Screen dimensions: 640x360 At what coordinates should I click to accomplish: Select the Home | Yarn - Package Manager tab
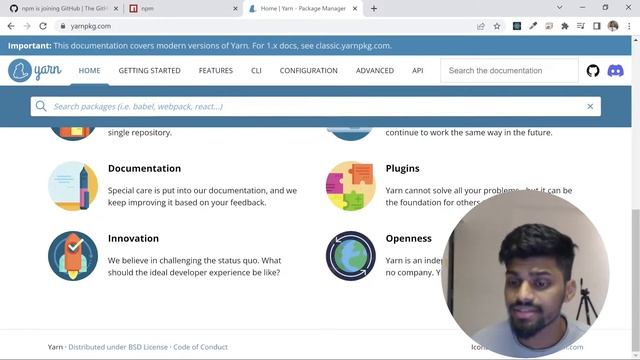tap(303, 9)
